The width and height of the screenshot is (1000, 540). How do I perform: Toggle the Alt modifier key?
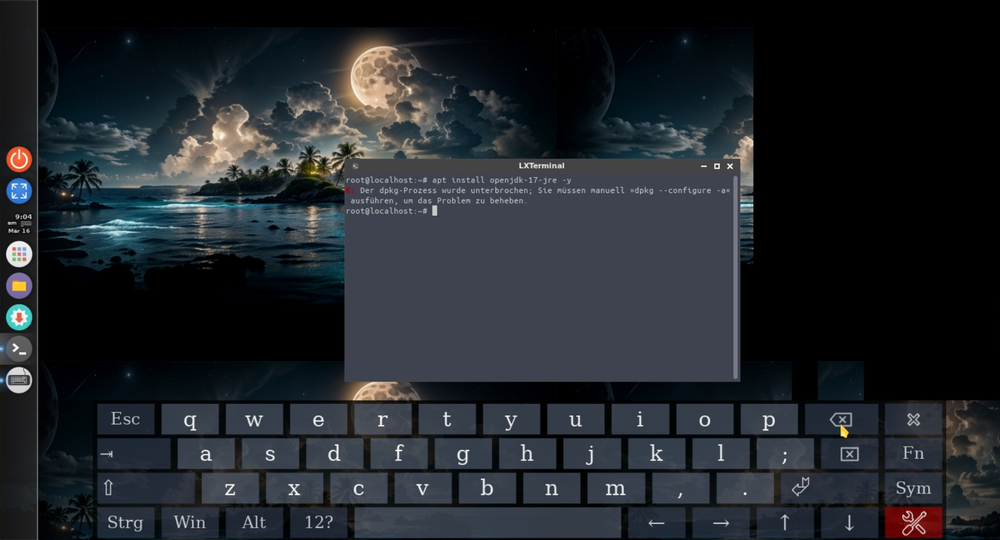pos(254,522)
